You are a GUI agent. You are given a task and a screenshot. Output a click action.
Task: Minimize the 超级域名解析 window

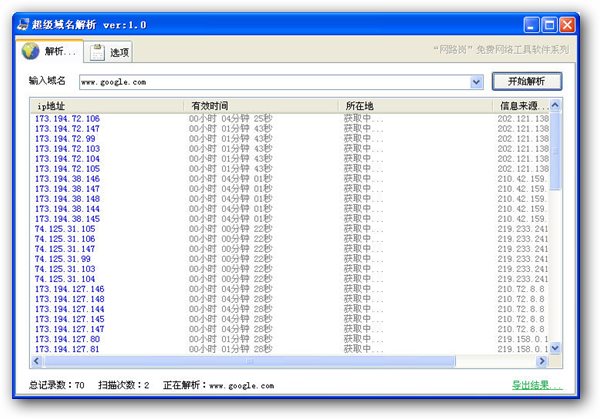pos(531,25)
